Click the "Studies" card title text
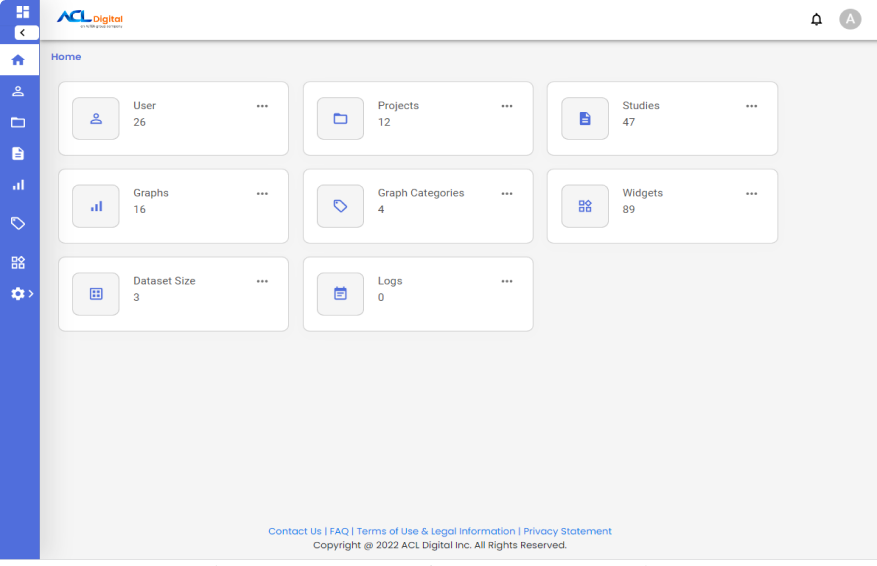 641,106
